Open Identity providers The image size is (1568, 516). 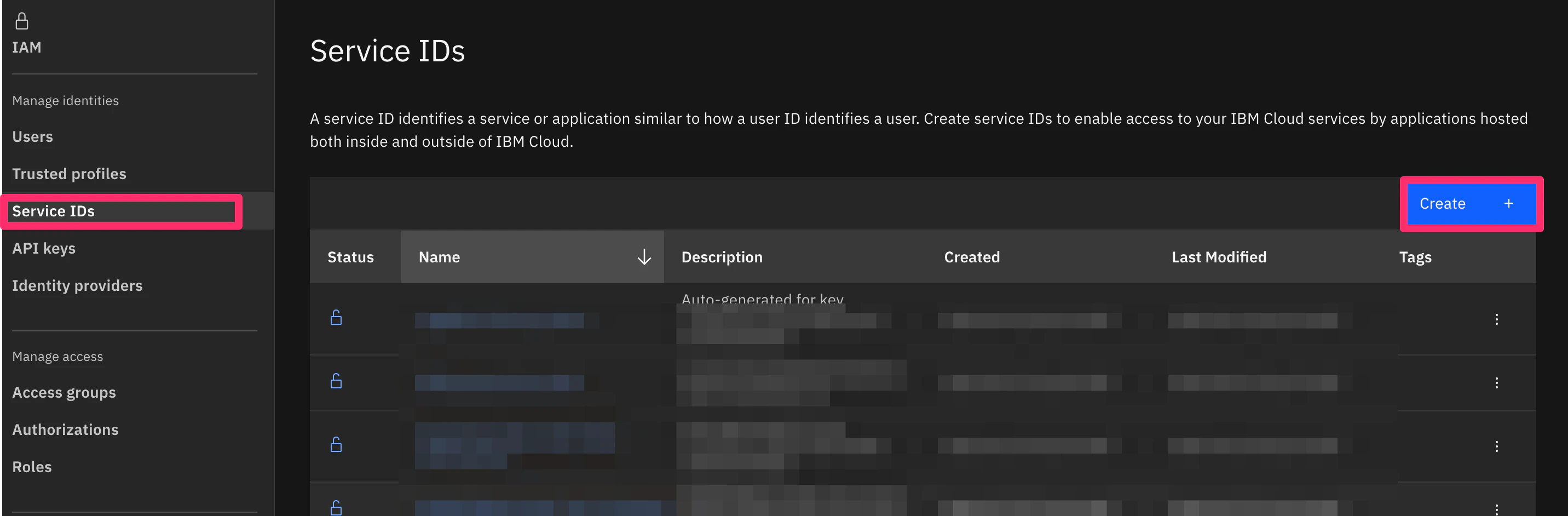pos(77,285)
